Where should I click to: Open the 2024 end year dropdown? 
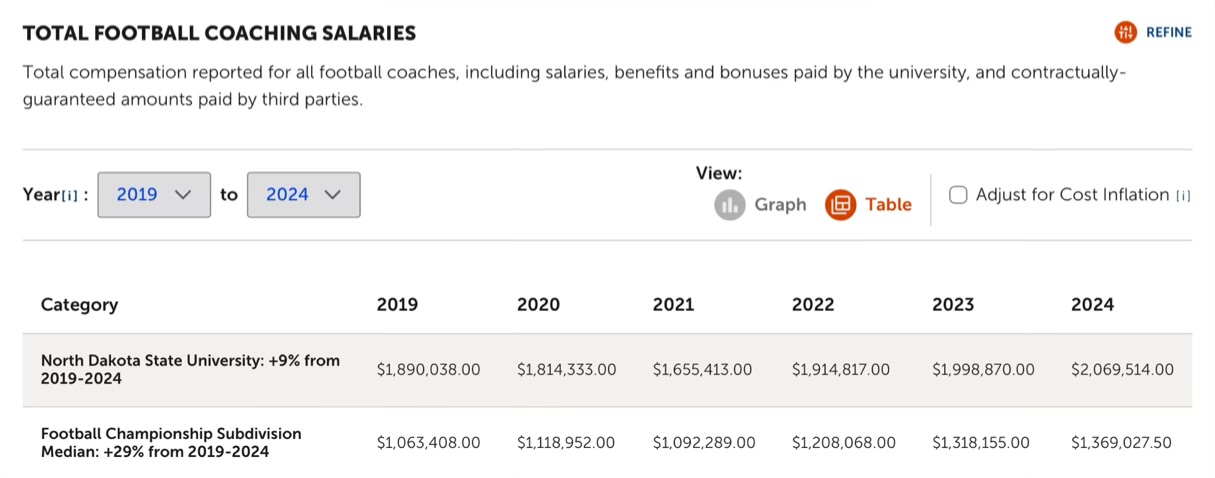pos(303,195)
